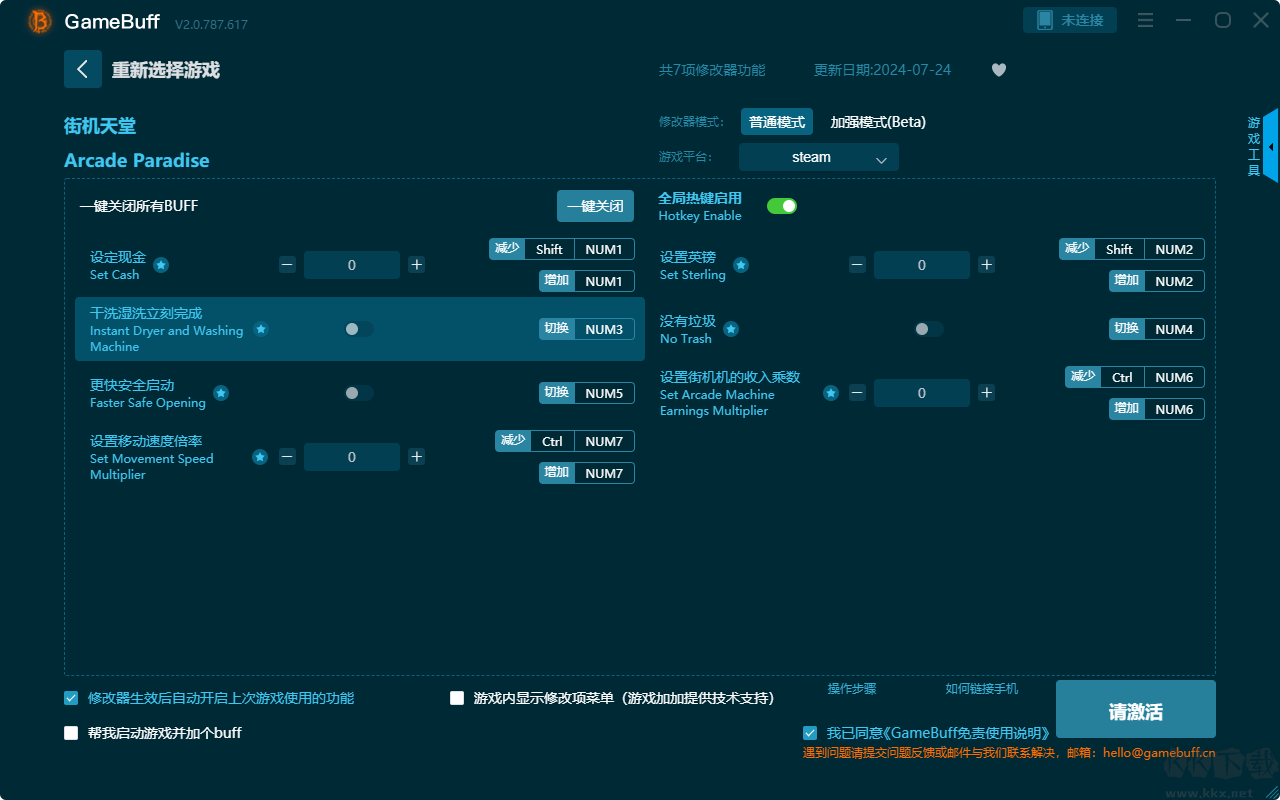
Task: Select the 普通模式 trainer mode tab
Action: coord(777,122)
